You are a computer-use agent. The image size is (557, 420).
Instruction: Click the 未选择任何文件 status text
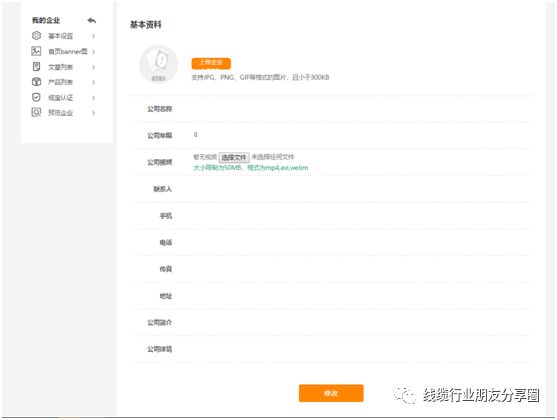coord(273,157)
